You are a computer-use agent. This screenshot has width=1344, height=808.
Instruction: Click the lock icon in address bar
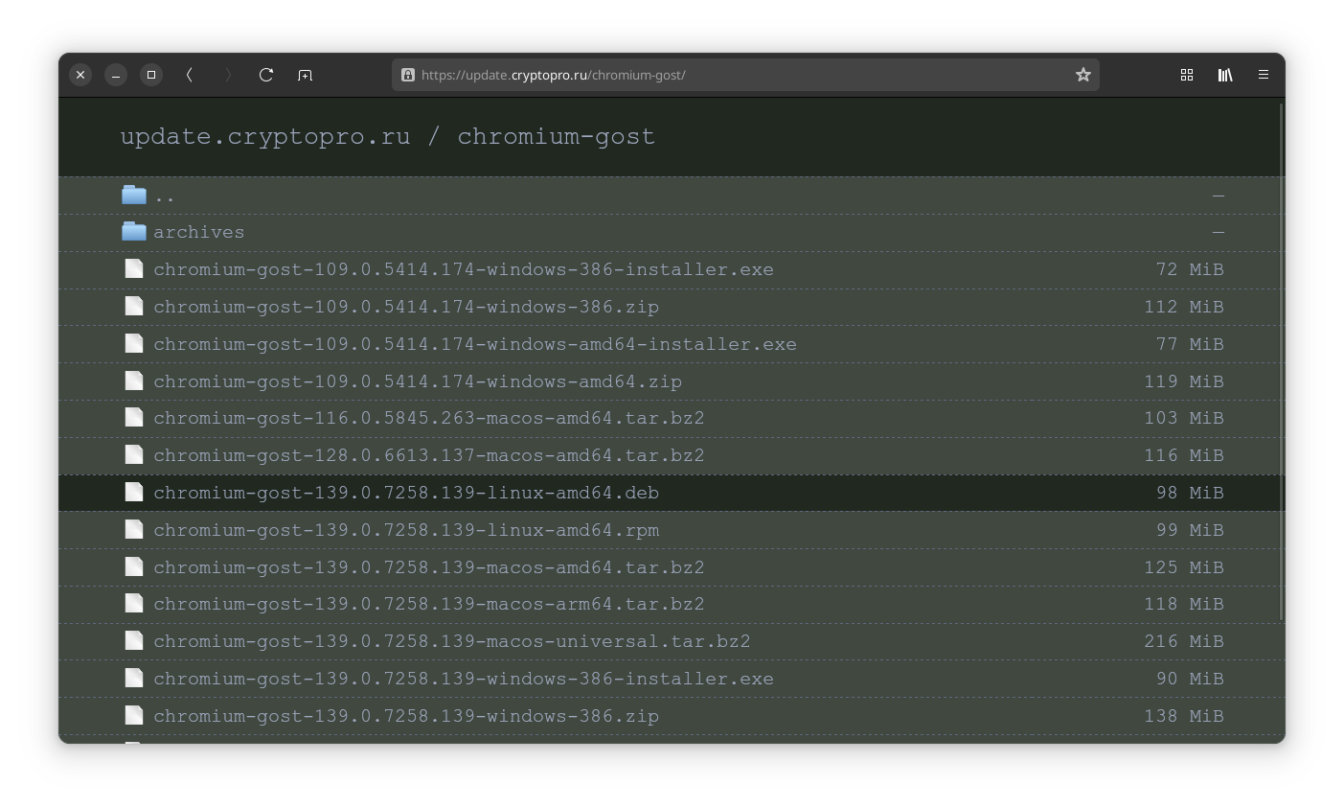[407, 75]
